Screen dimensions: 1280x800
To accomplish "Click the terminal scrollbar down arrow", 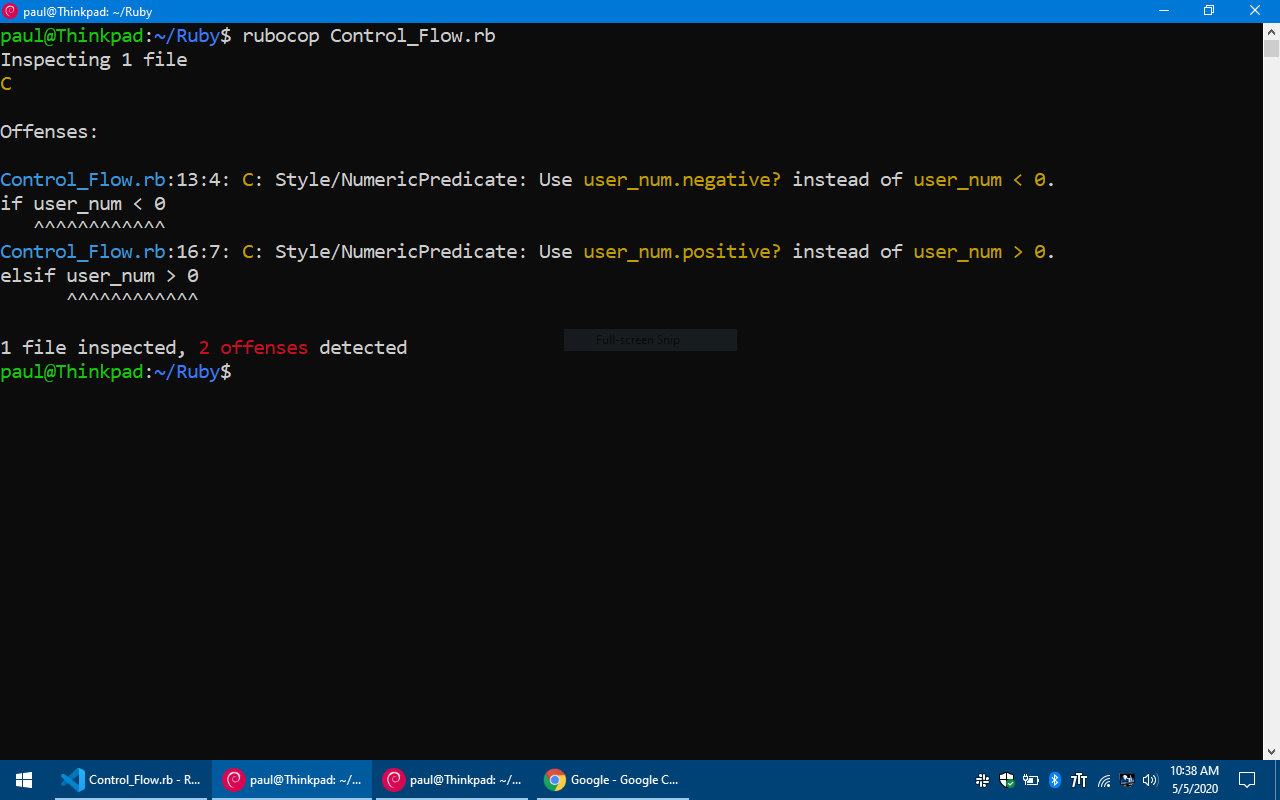I will click(x=1271, y=751).
